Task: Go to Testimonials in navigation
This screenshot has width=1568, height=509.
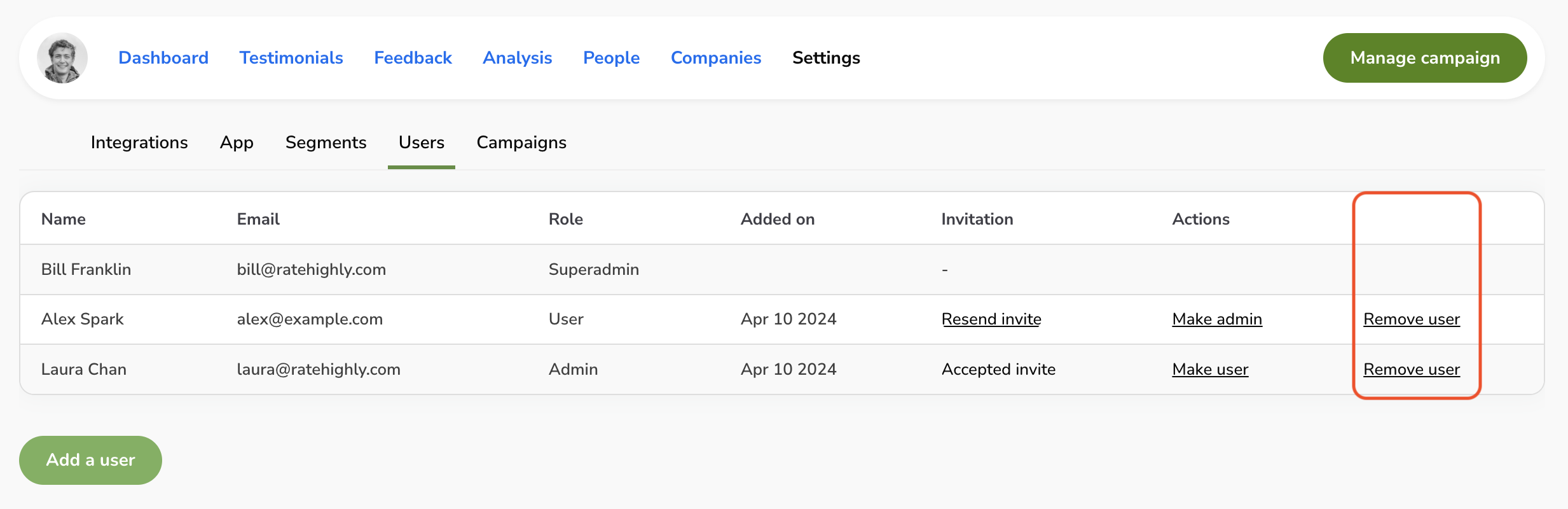Action: (x=291, y=58)
